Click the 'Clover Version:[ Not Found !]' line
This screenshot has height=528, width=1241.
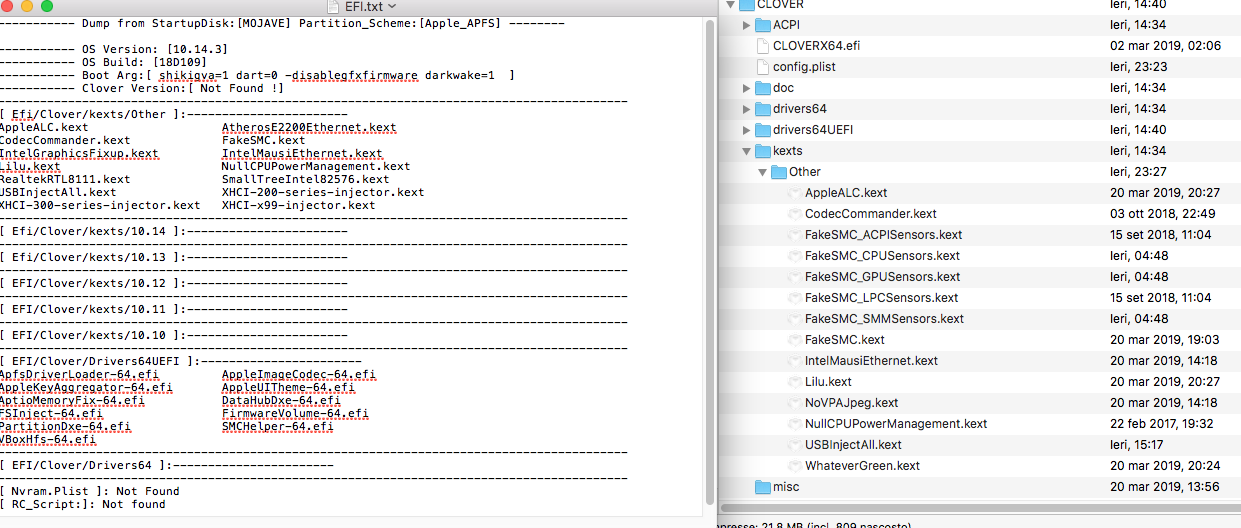coord(183,88)
